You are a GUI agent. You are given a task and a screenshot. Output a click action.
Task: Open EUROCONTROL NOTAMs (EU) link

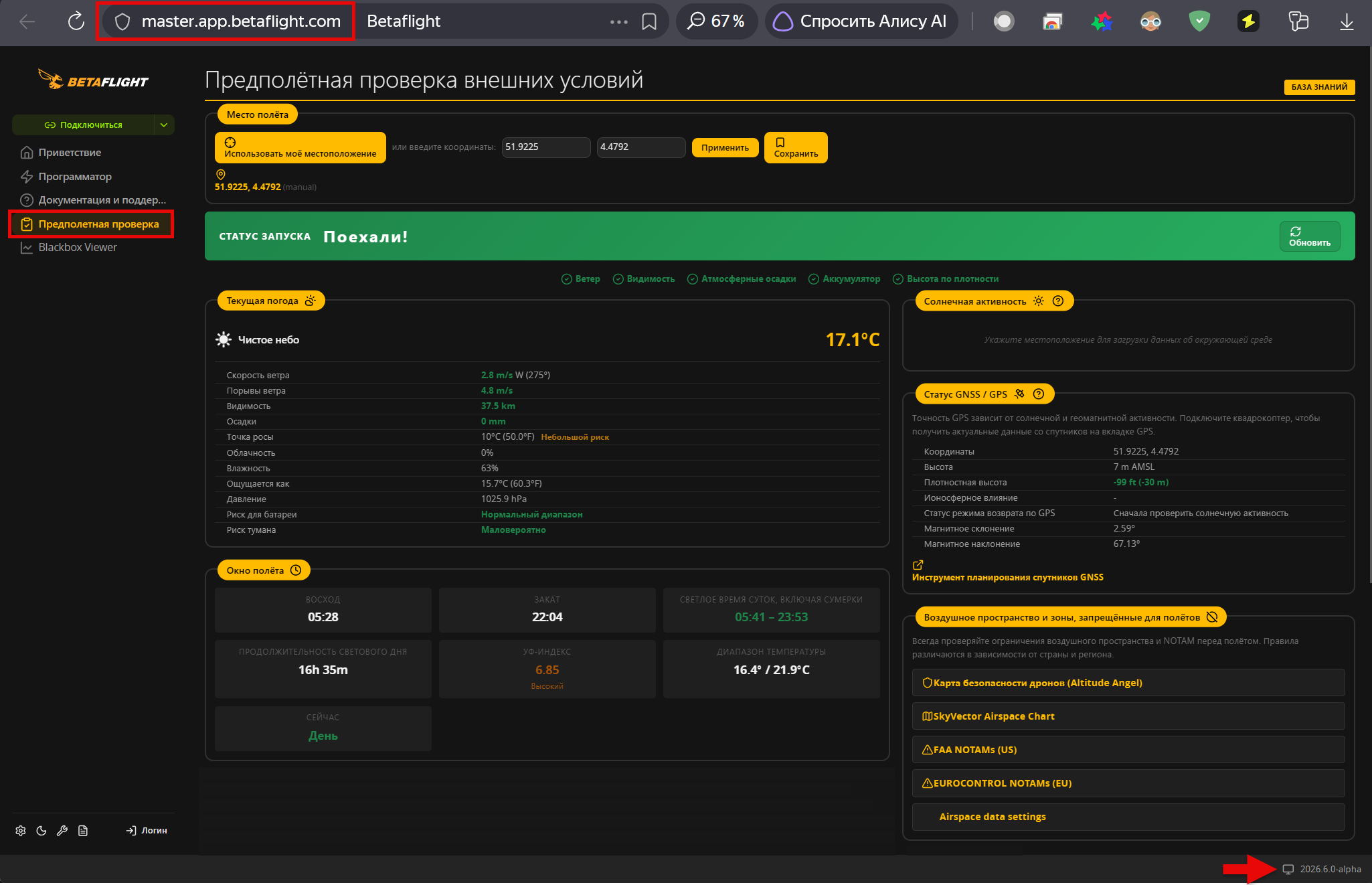(x=1128, y=783)
